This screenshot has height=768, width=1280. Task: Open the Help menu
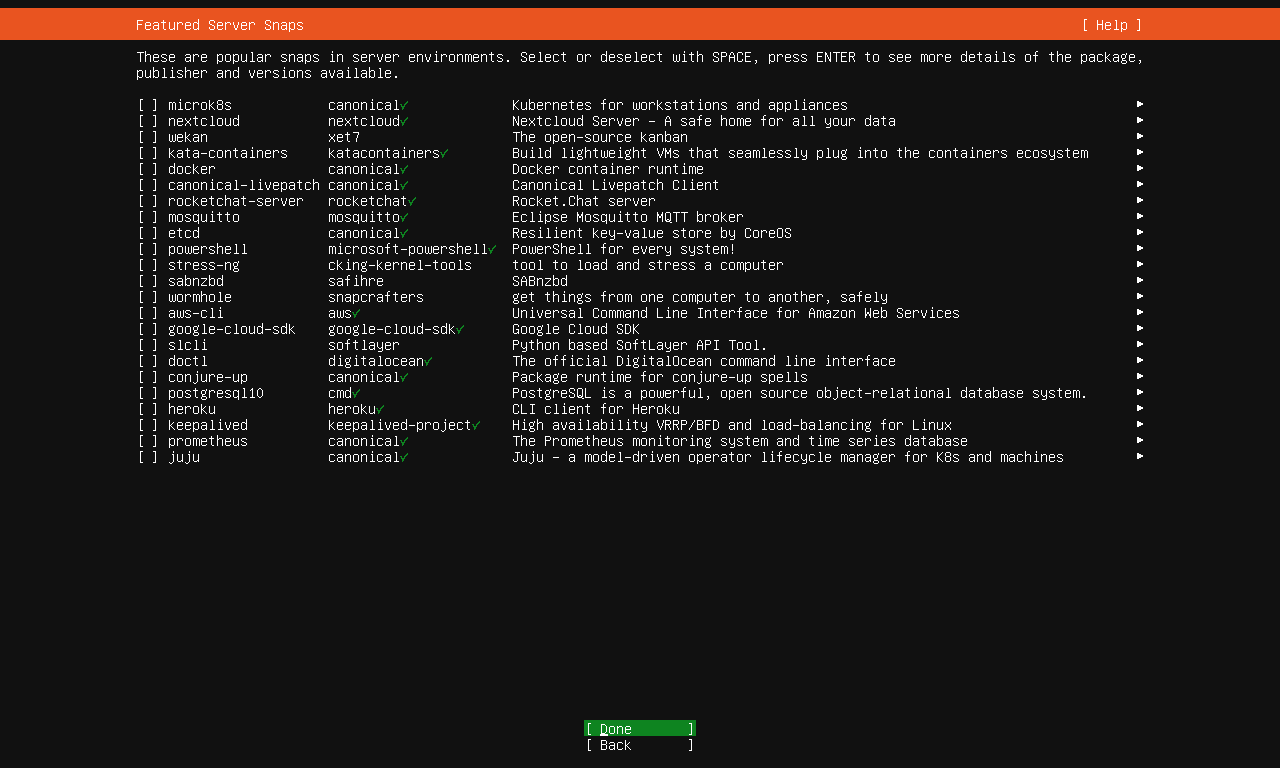(1110, 25)
